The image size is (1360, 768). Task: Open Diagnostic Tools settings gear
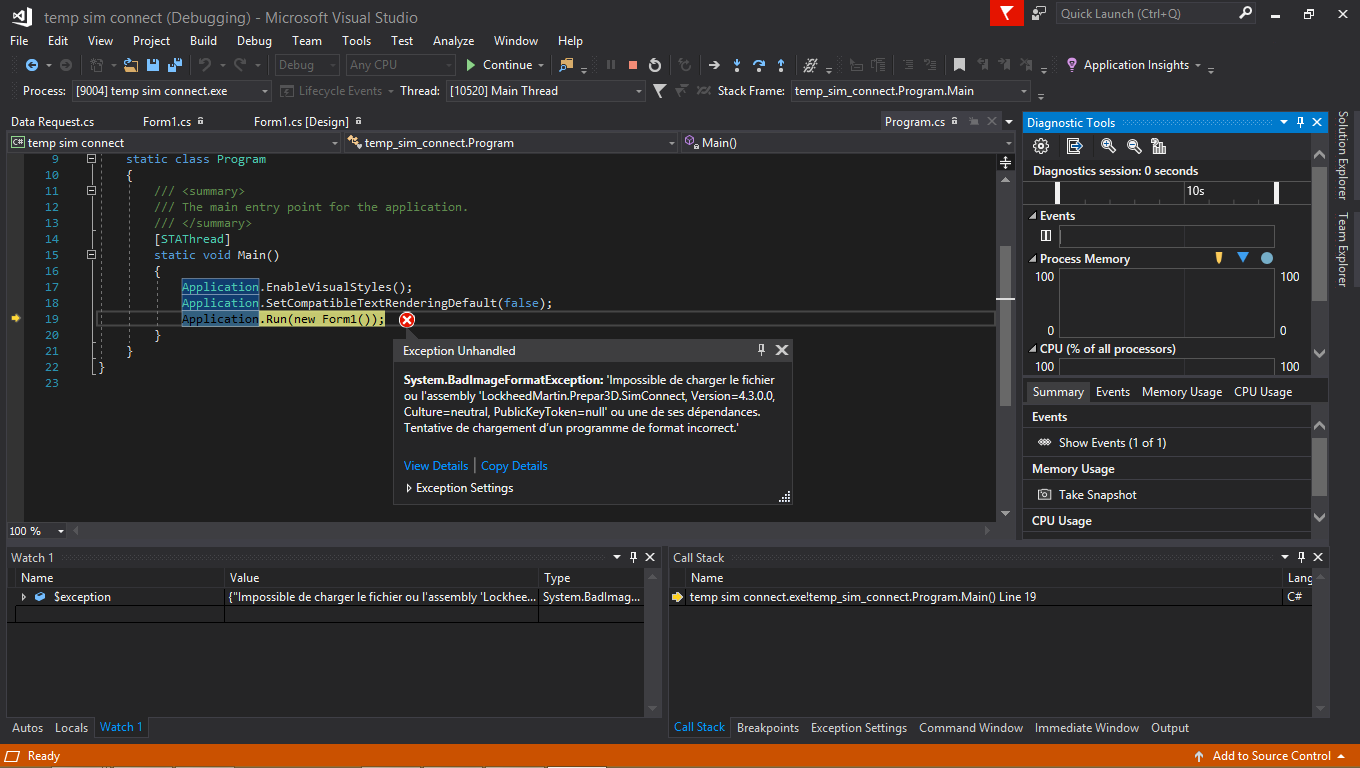[x=1041, y=146]
